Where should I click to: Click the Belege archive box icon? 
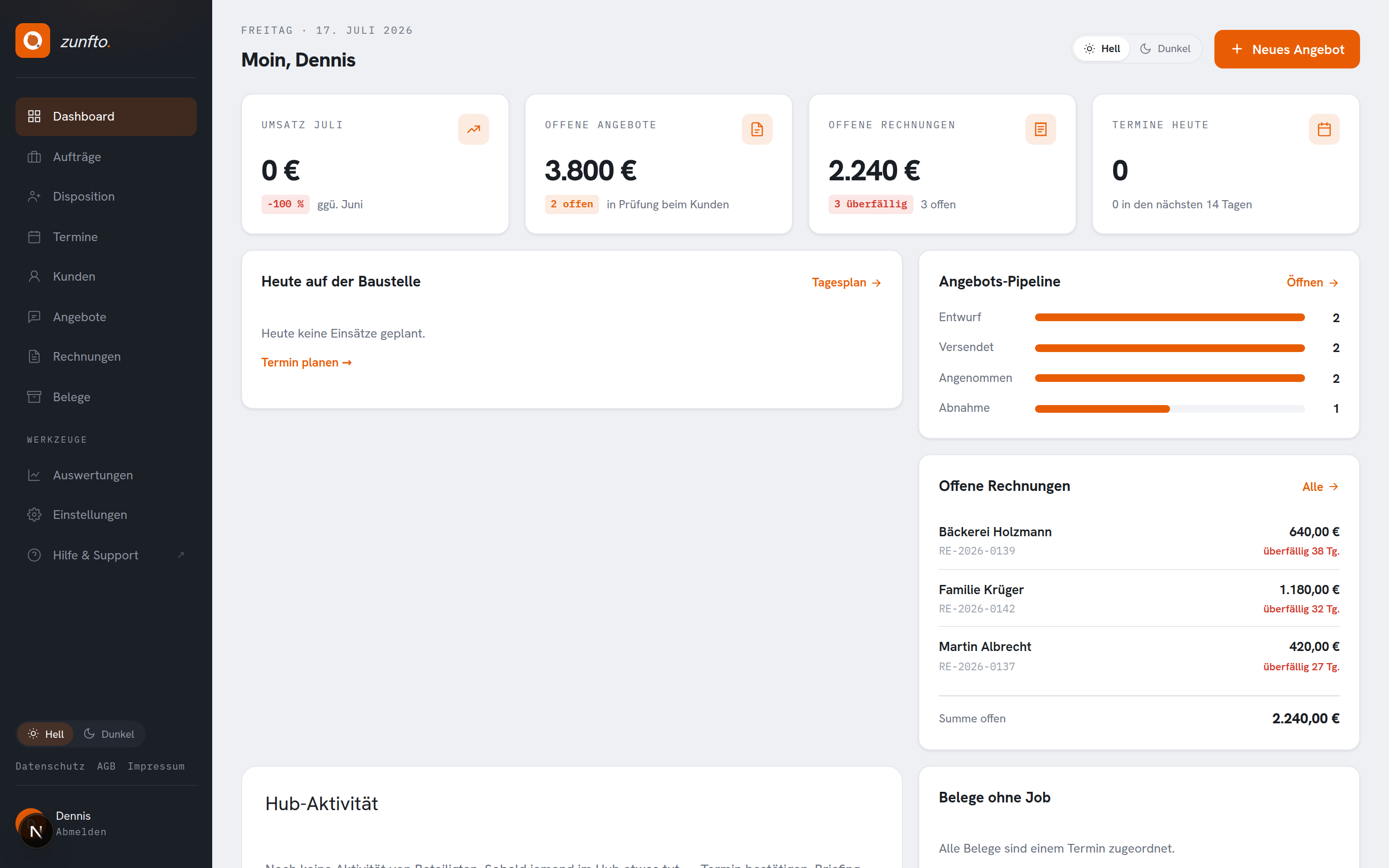[34, 397]
